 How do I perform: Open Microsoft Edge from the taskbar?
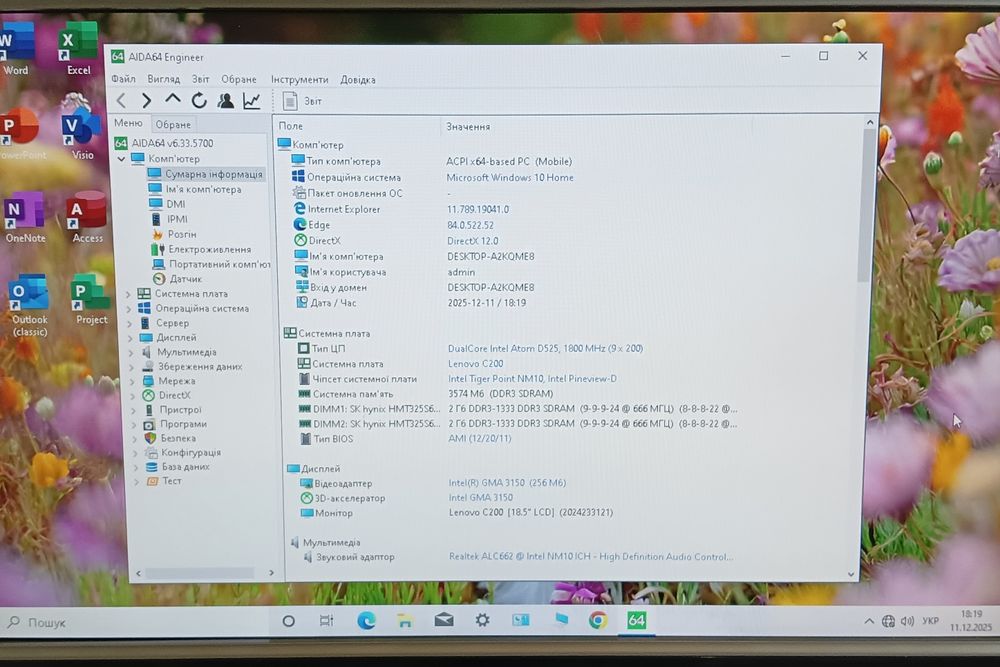(366, 620)
